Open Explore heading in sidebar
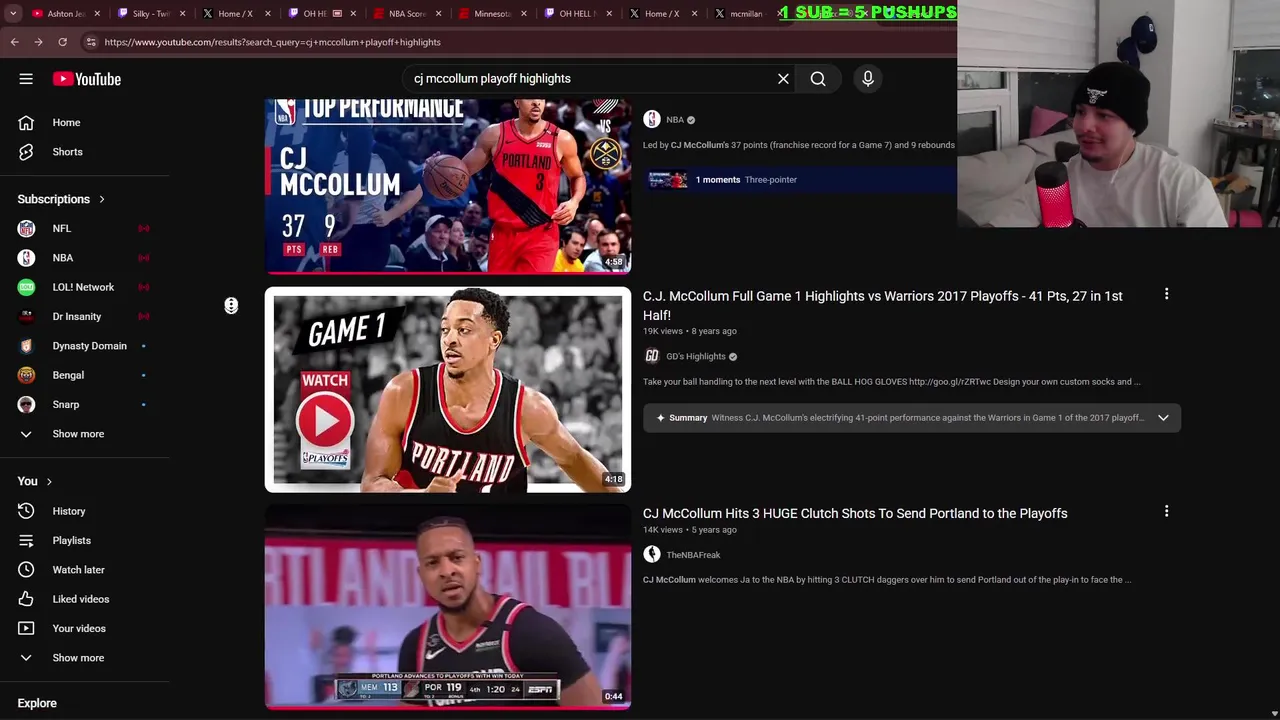 coord(37,703)
